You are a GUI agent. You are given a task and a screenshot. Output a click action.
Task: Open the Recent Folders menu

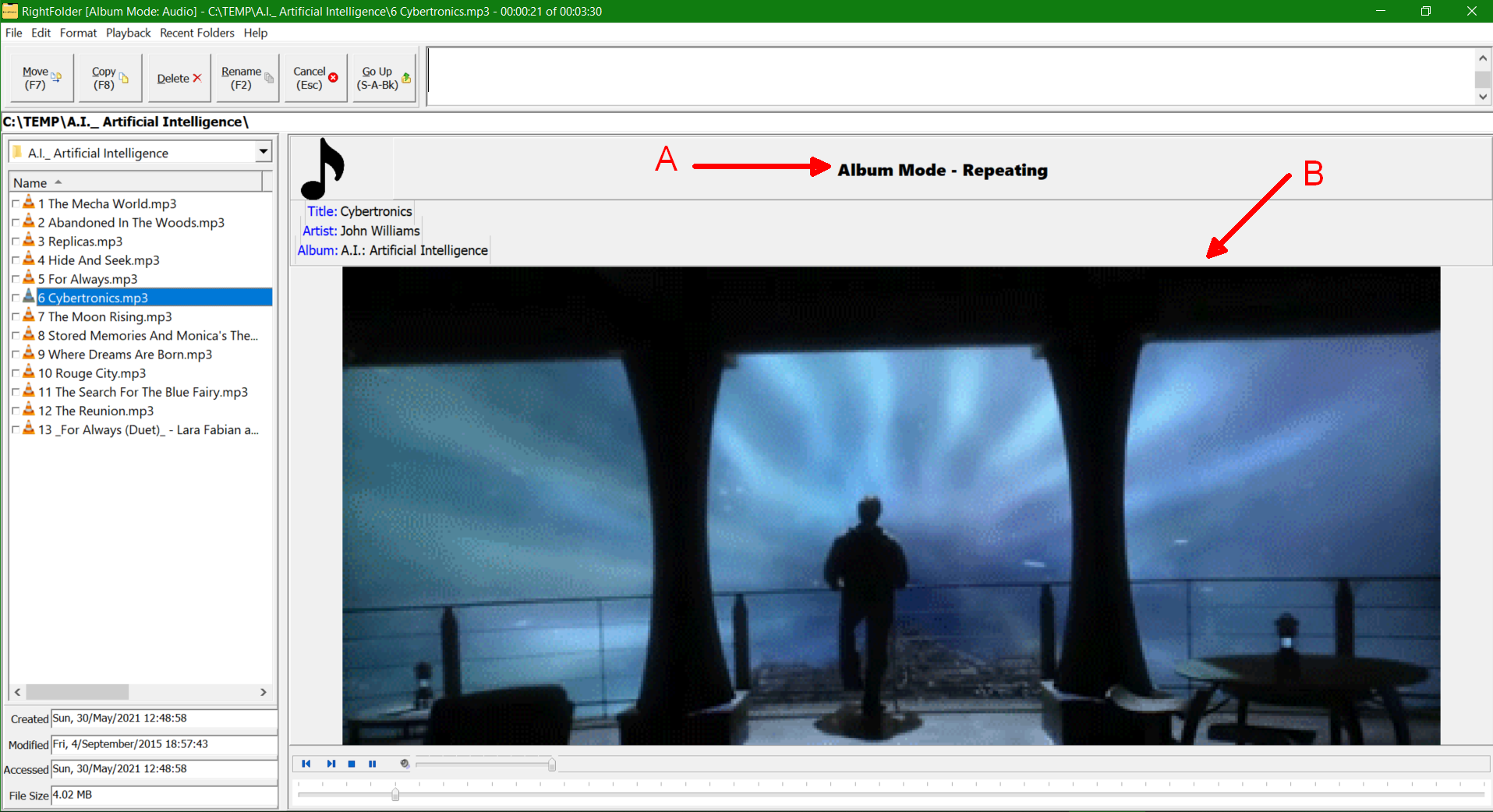[197, 33]
